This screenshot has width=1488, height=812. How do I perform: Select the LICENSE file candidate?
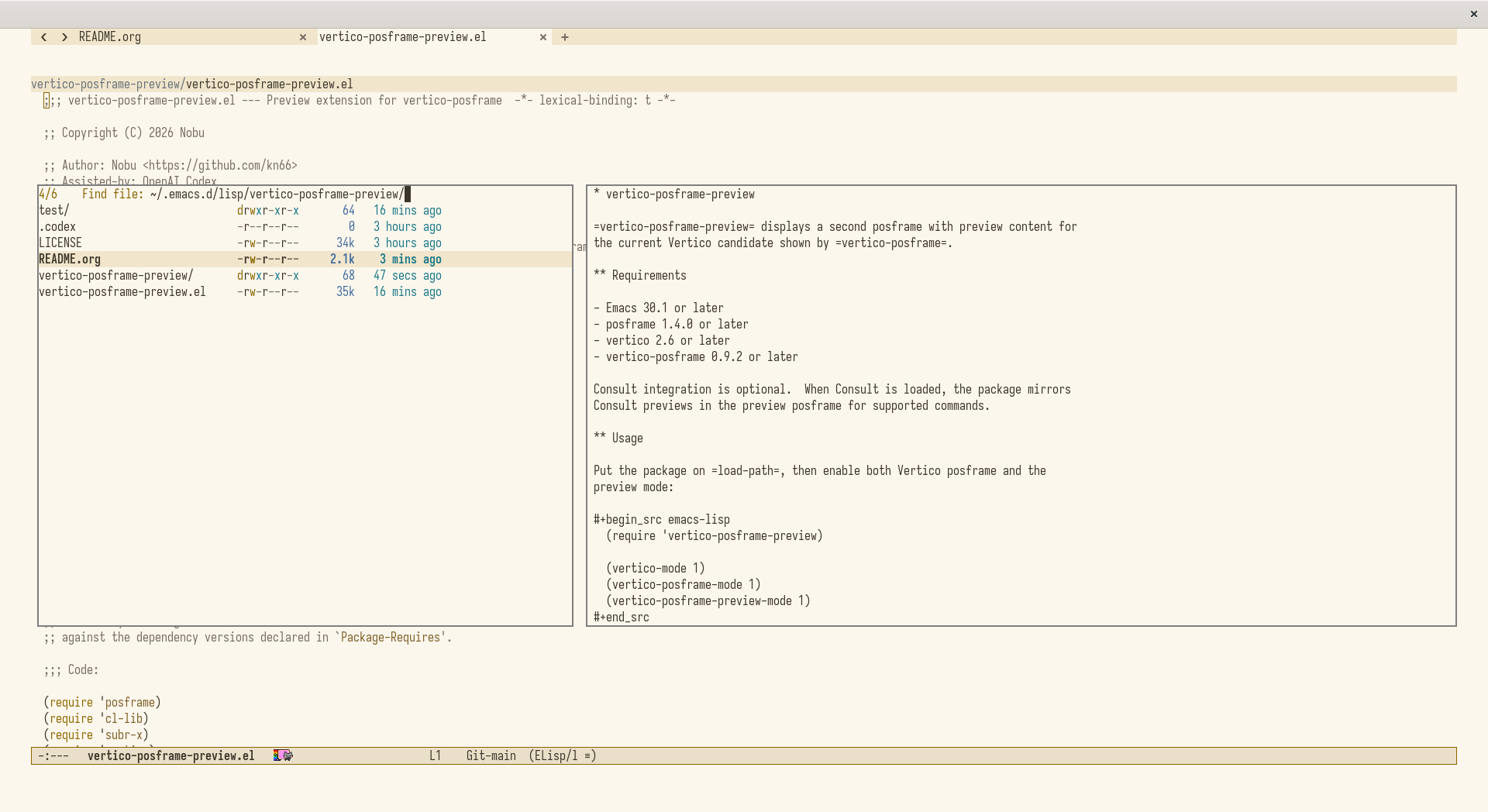tap(305, 243)
